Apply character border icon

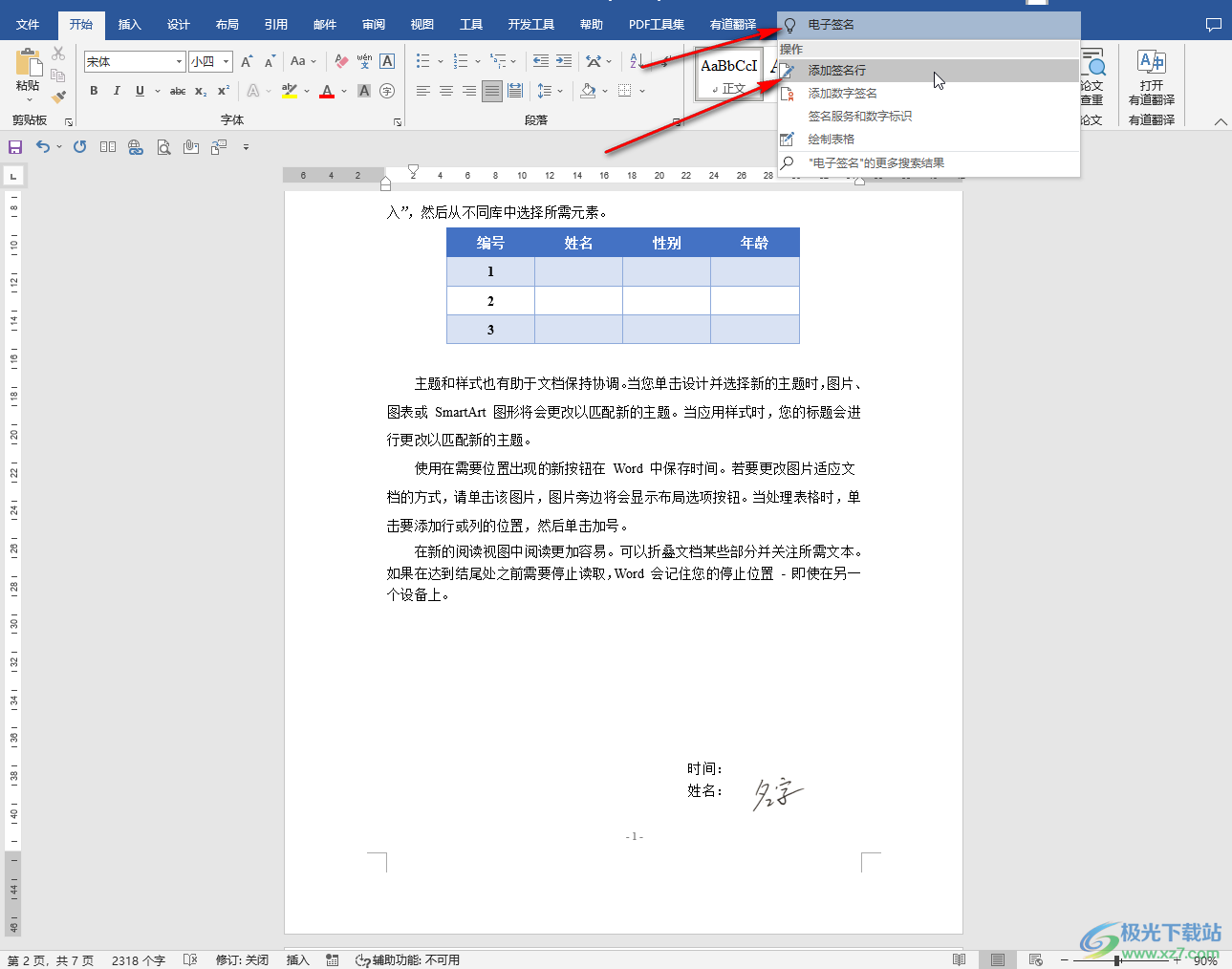(x=387, y=61)
